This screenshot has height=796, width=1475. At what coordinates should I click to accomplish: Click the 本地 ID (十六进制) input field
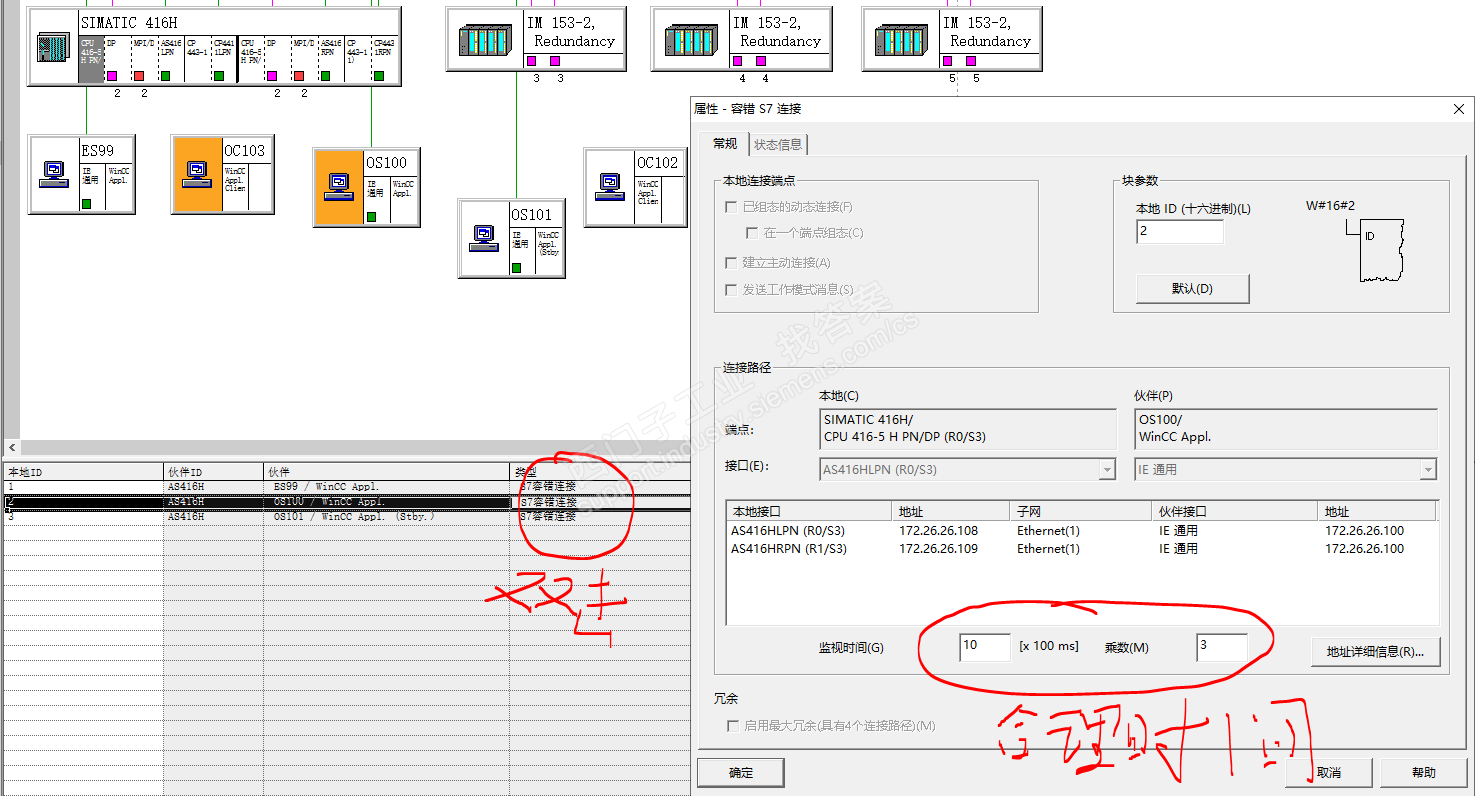pyautogui.click(x=1180, y=231)
